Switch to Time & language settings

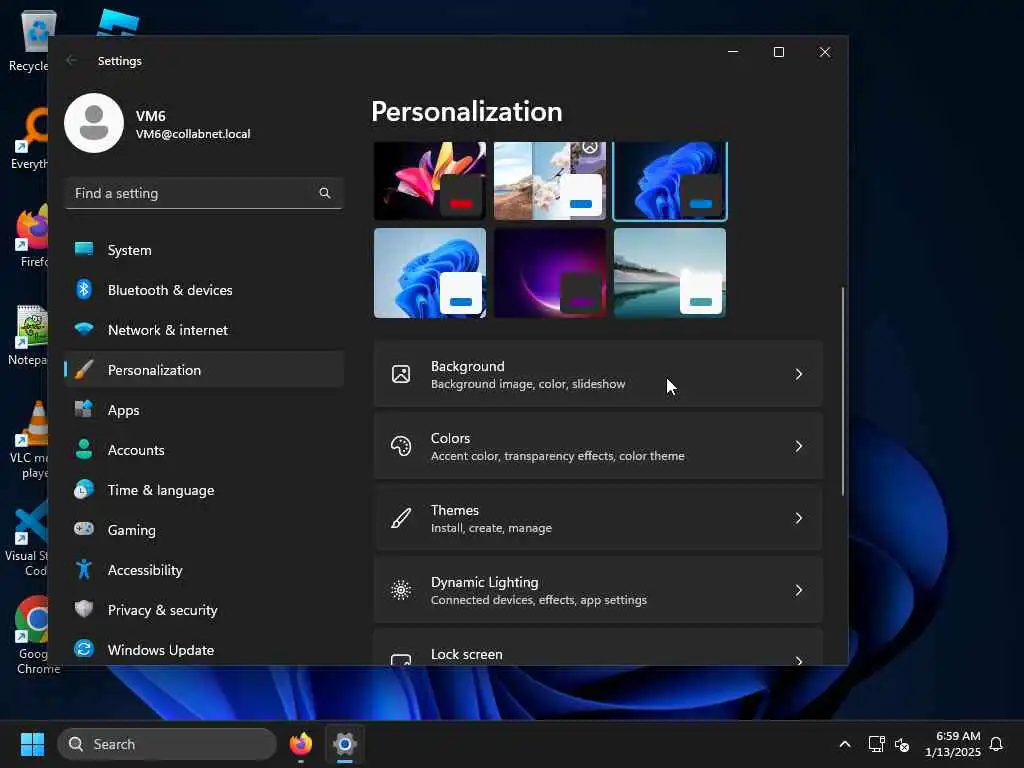(x=204, y=489)
